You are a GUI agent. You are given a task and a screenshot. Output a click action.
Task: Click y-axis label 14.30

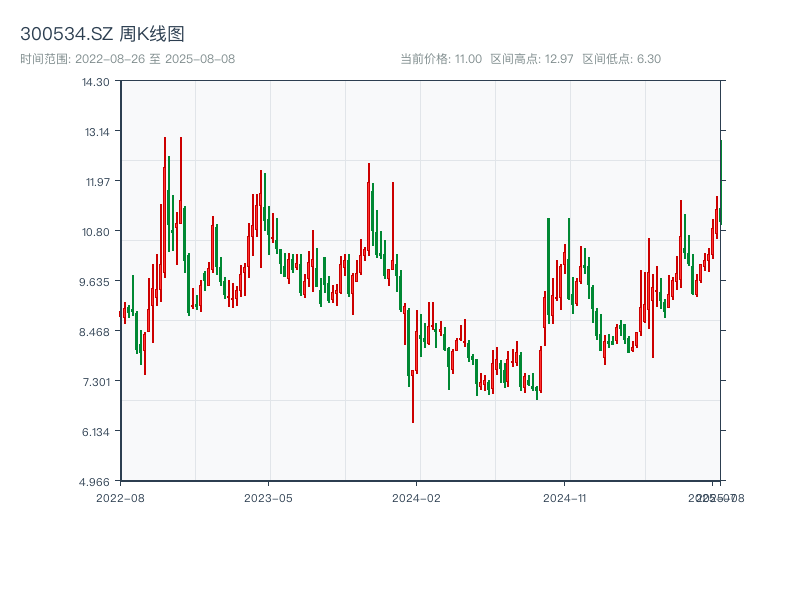(95, 82)
